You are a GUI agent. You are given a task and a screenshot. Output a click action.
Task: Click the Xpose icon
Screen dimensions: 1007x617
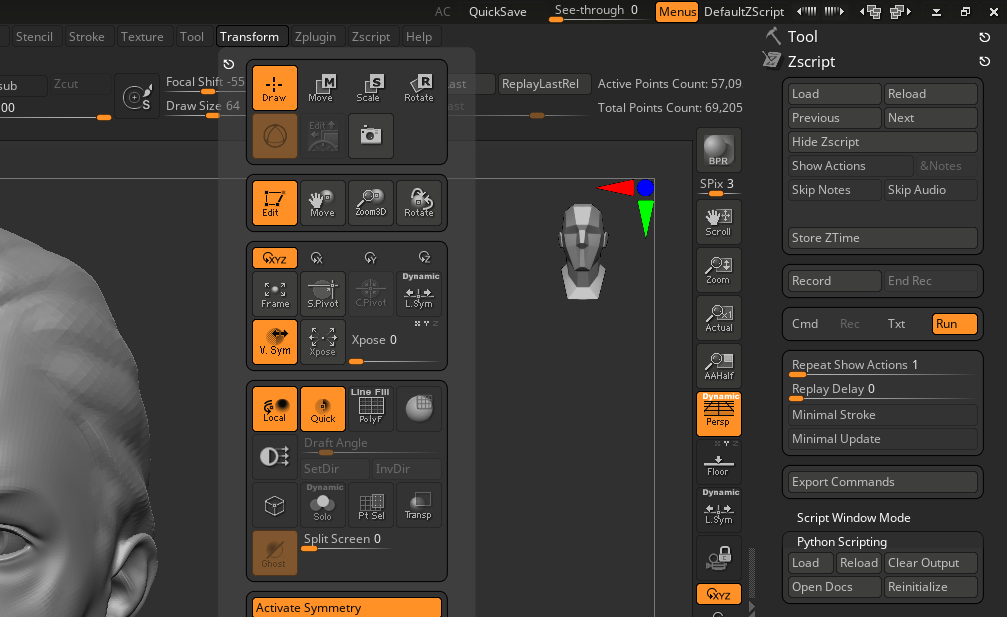(x=322, y=342)
